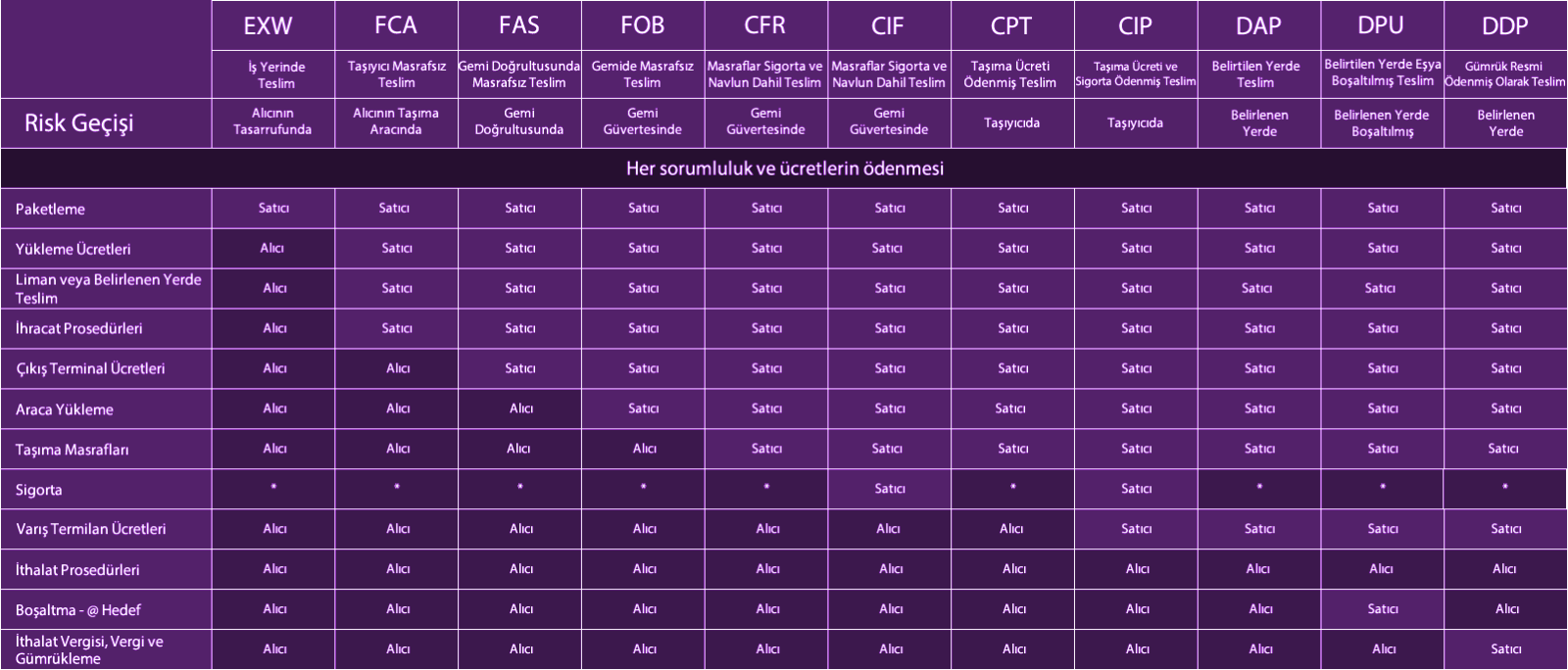Select the Her sorumluluk ve ücretlerin ödenmesi banner
Screen dimensions: 1568x670
(x=784, y=168)
